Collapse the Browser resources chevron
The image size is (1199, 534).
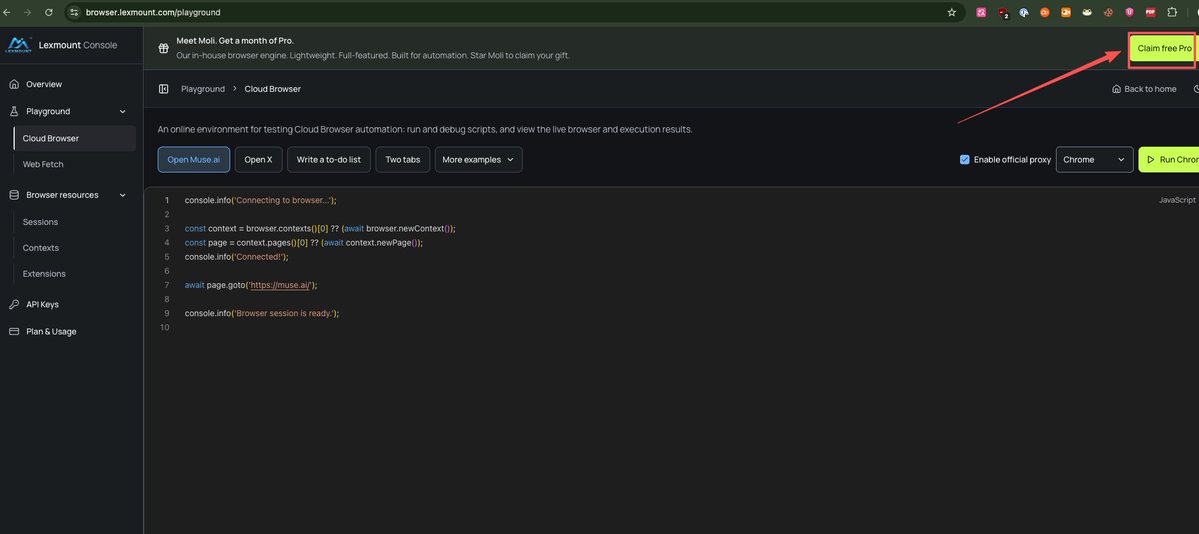point(123,195)
